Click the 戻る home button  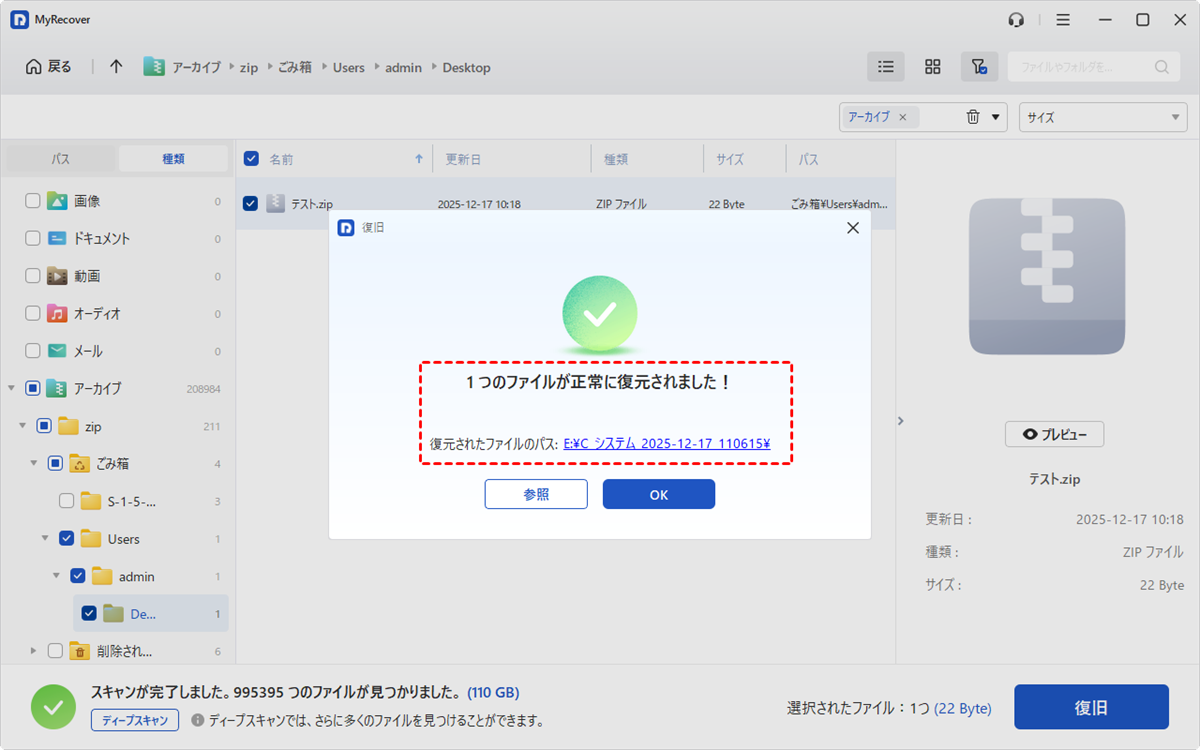[x=49, y=67]
